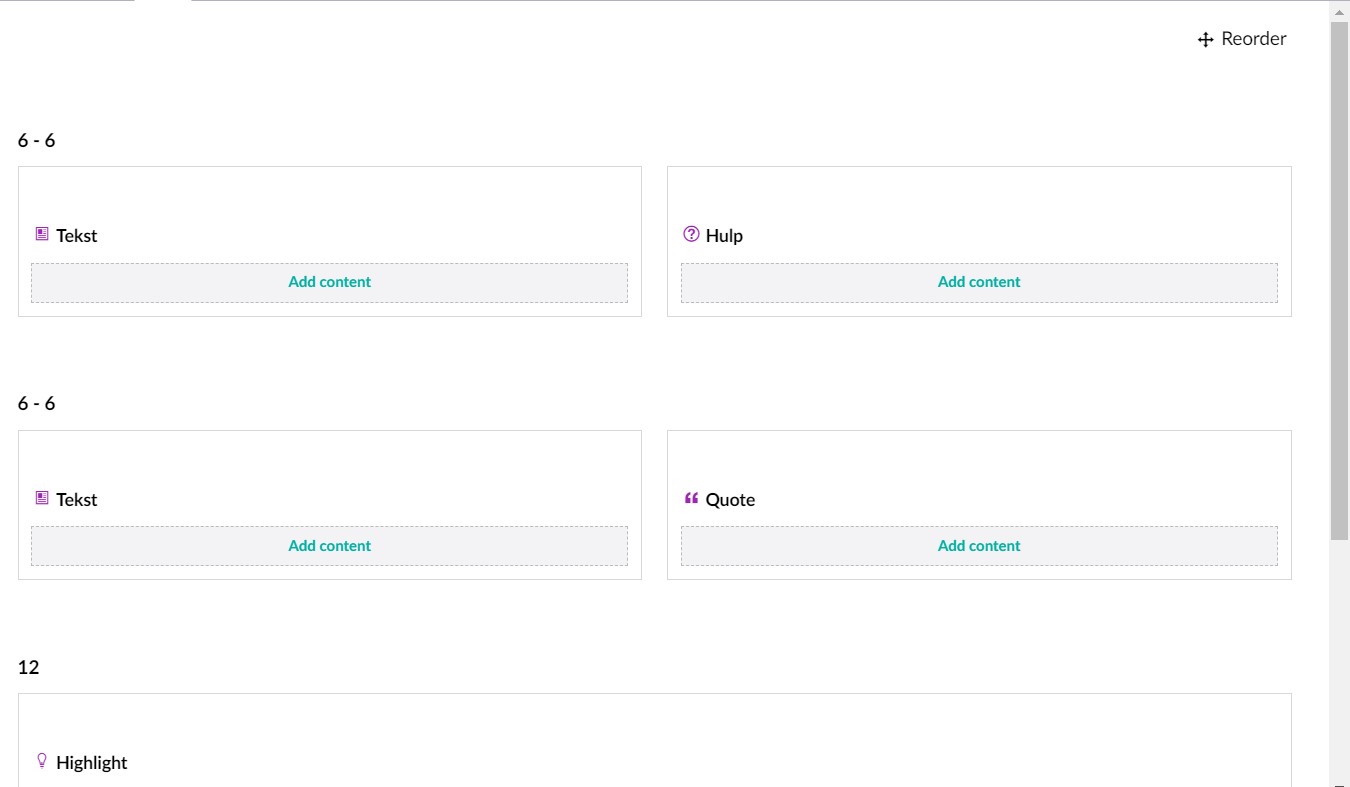1350x787 pixels.
Task: Click the first-row 'Tekst' title
Action: [77, 236]
